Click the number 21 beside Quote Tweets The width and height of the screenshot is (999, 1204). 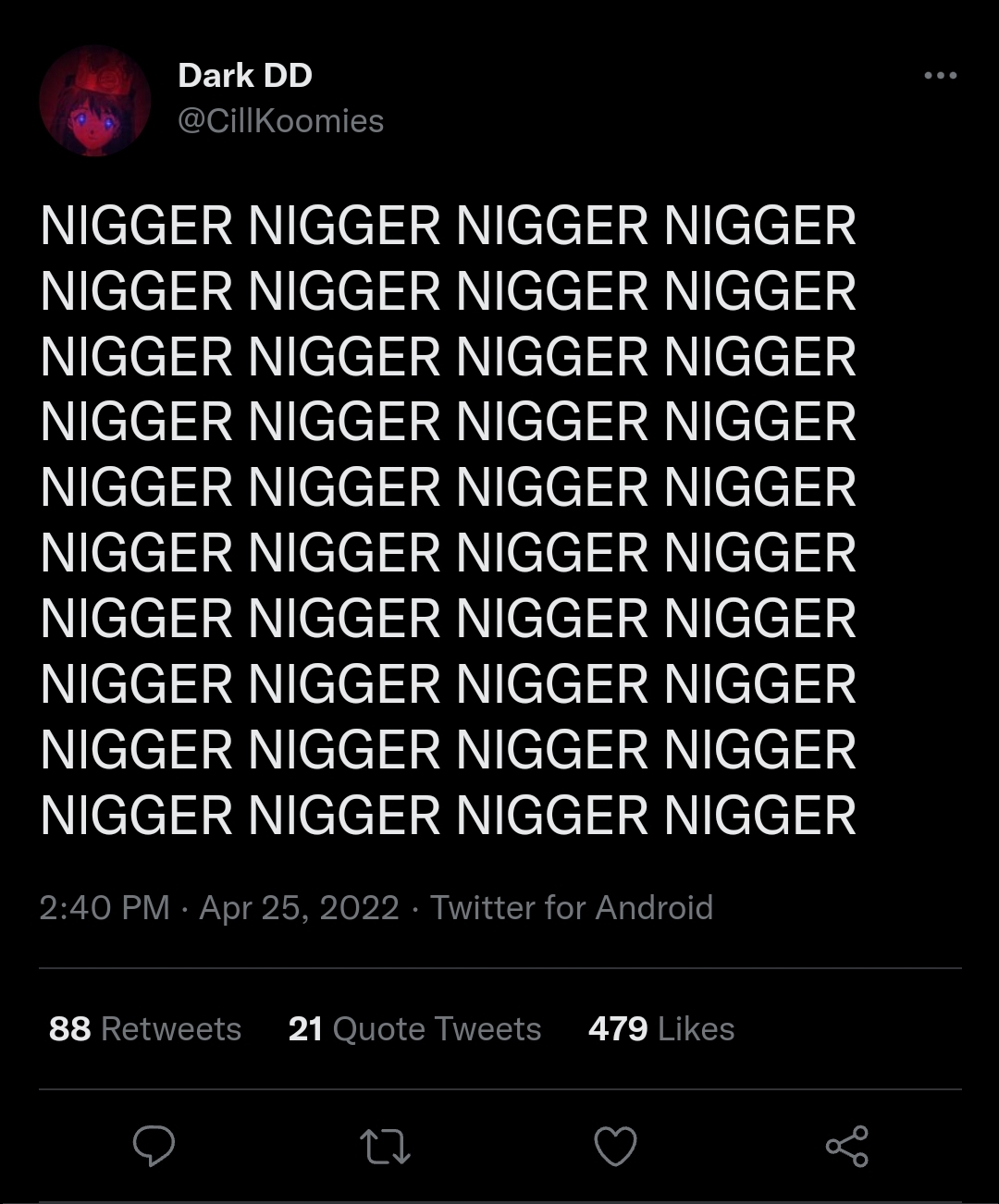coord(305,1028)
